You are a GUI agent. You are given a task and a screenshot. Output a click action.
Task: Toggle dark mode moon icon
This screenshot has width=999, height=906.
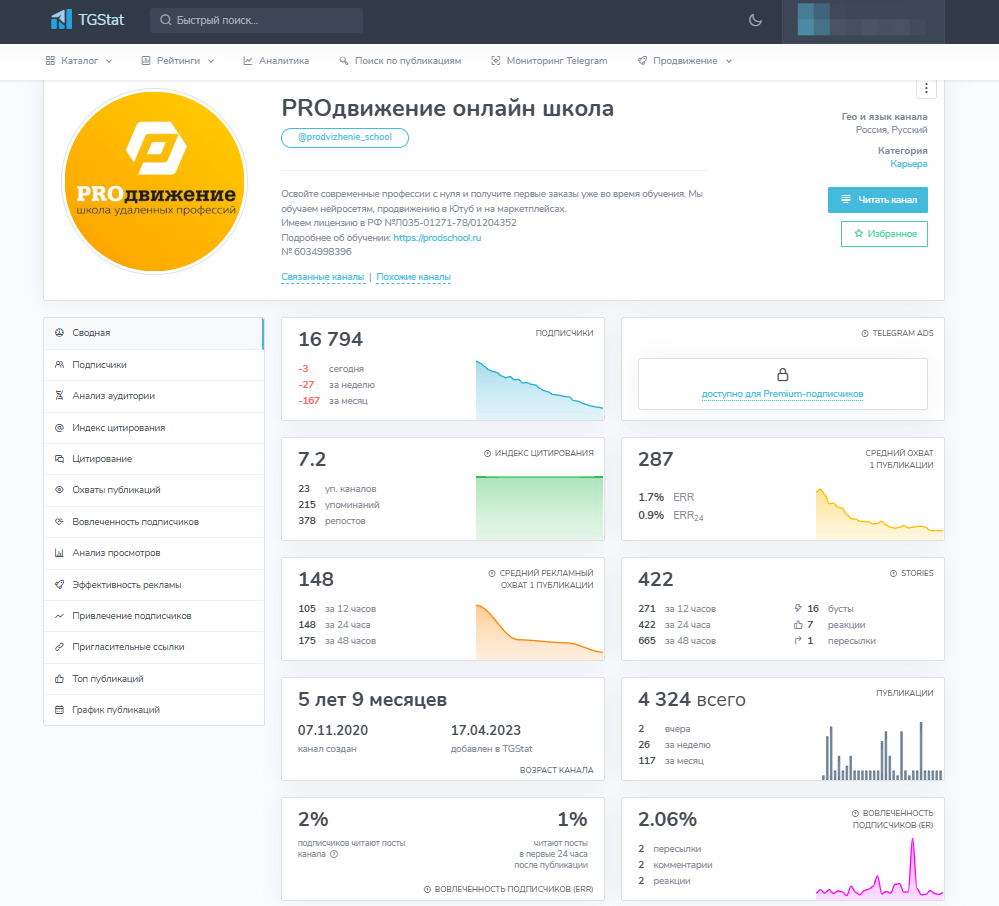point(755,20)
